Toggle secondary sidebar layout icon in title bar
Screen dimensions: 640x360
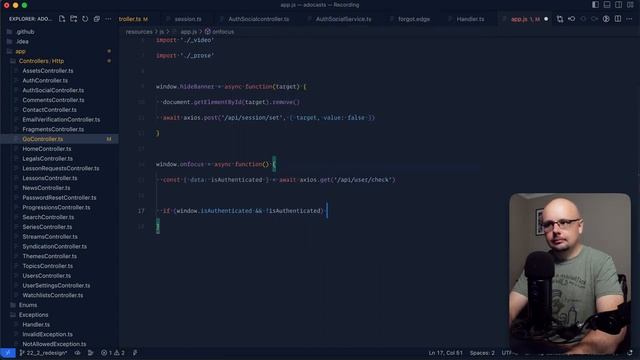pyautogui.click(x=618, y=5)
